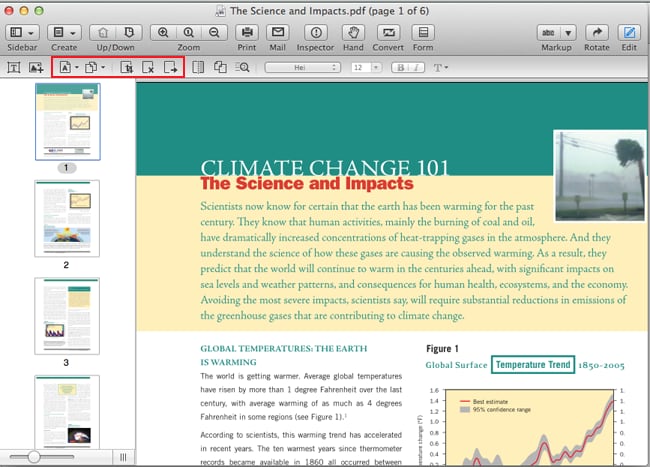This screenshot has width=650, height=467.
Task: Expand the Create dropdown arrow
Action: click(x=73, y=33)
